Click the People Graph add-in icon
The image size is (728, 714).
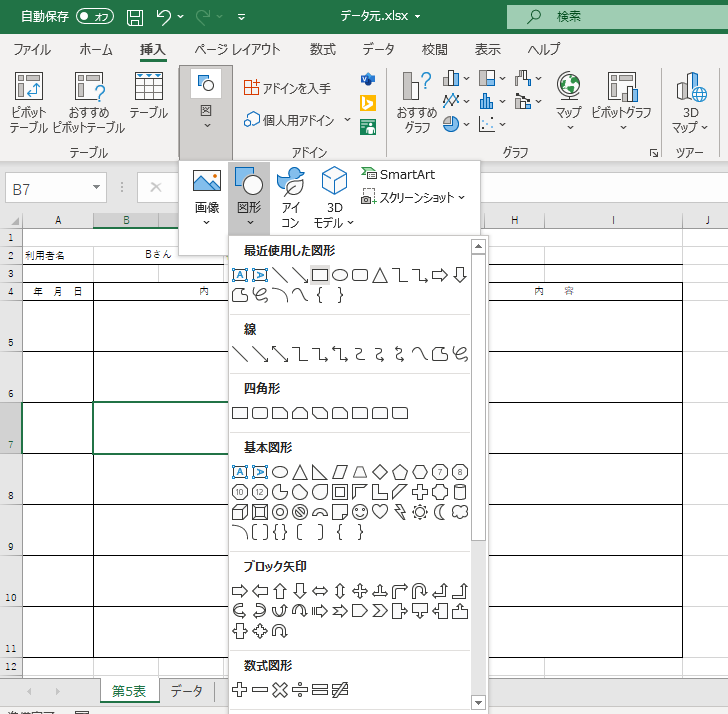[x=368, y=127]
